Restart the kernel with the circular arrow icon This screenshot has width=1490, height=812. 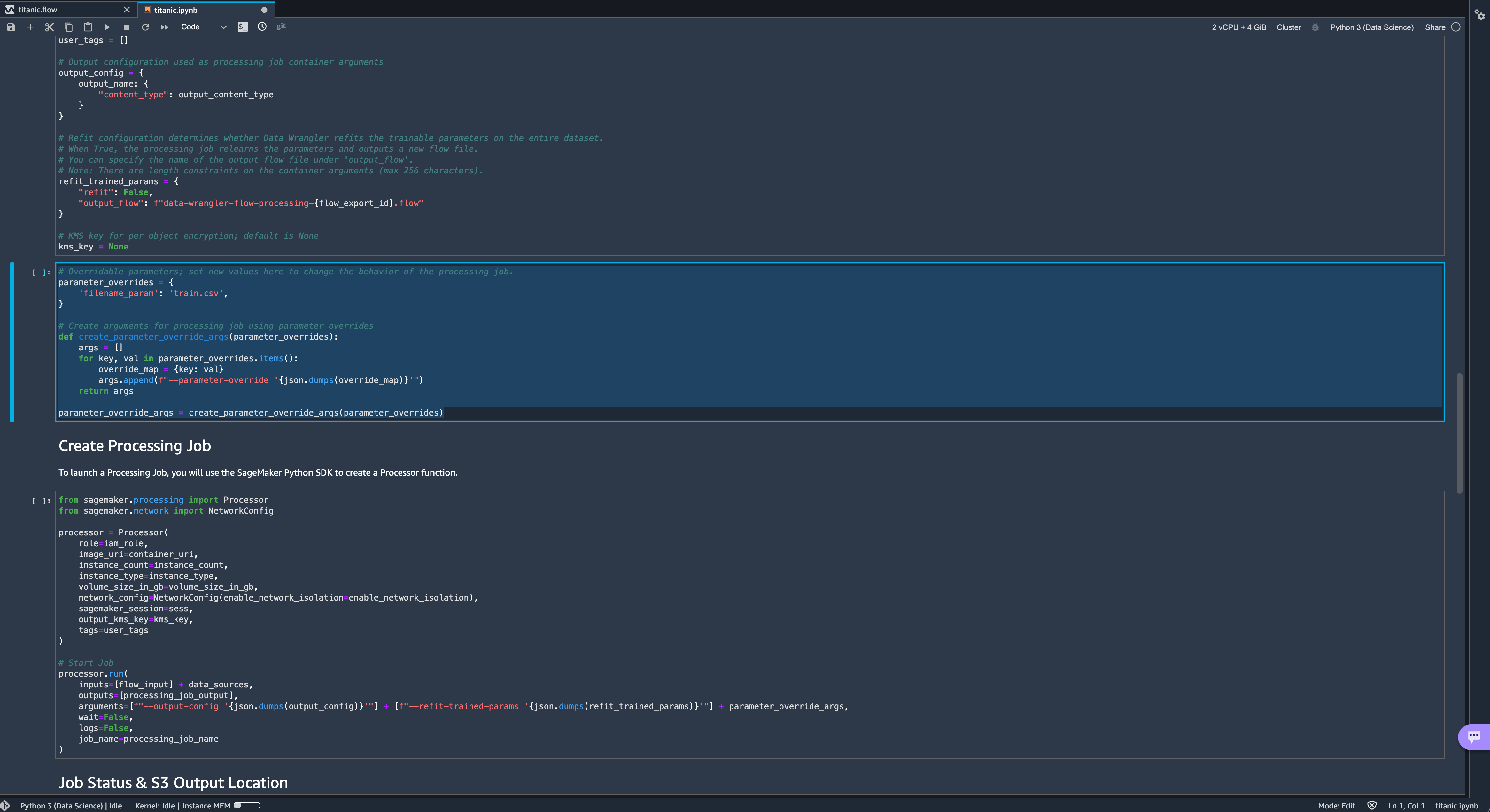[145, 27]
